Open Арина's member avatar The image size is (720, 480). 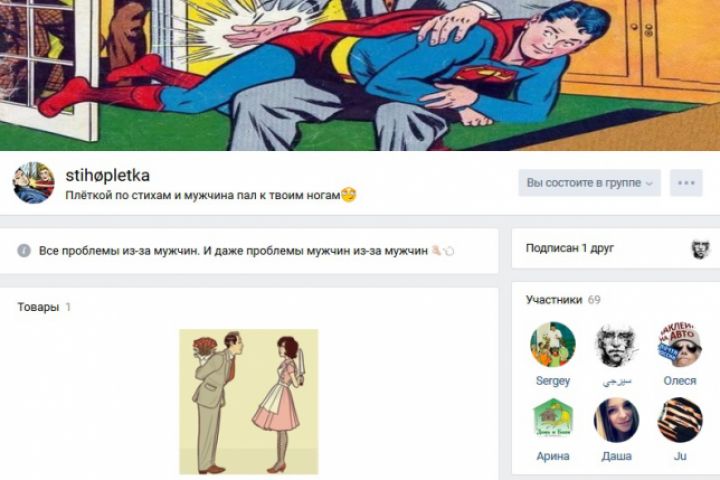[x=553, y=420]
